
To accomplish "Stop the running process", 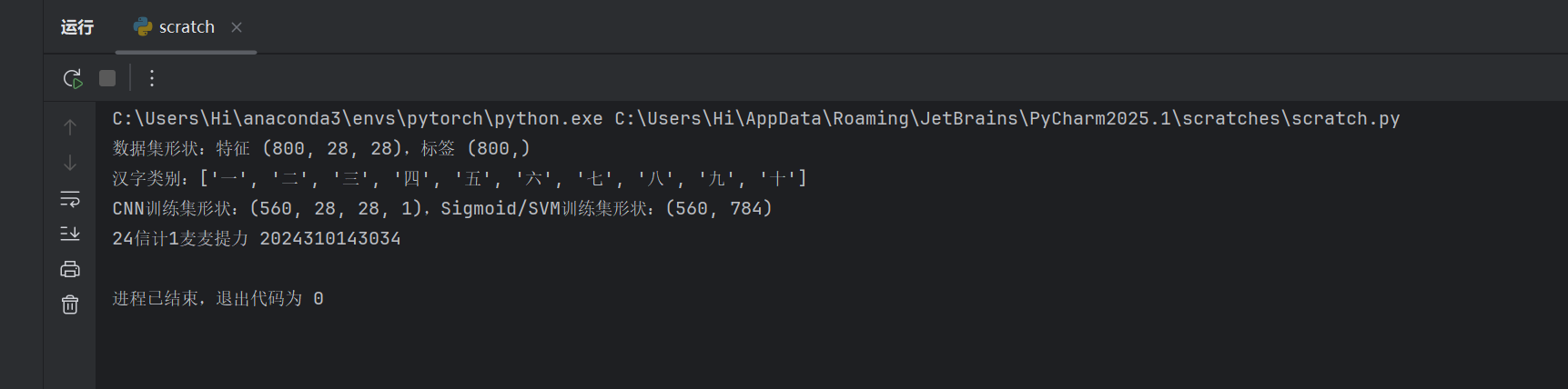I will pyautogui.click(x=107, y=78).
